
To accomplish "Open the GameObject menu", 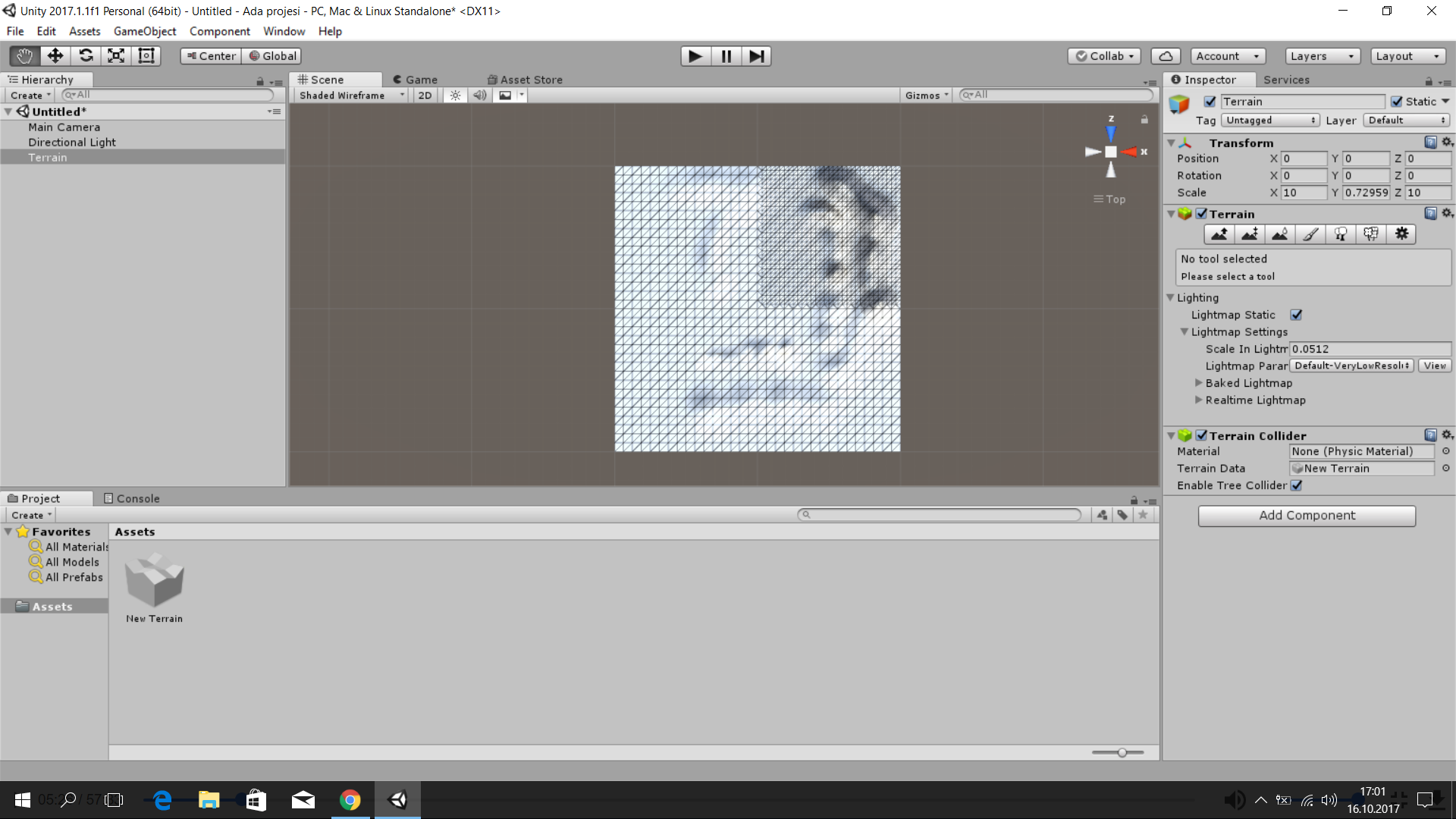I will coord(144,31).
